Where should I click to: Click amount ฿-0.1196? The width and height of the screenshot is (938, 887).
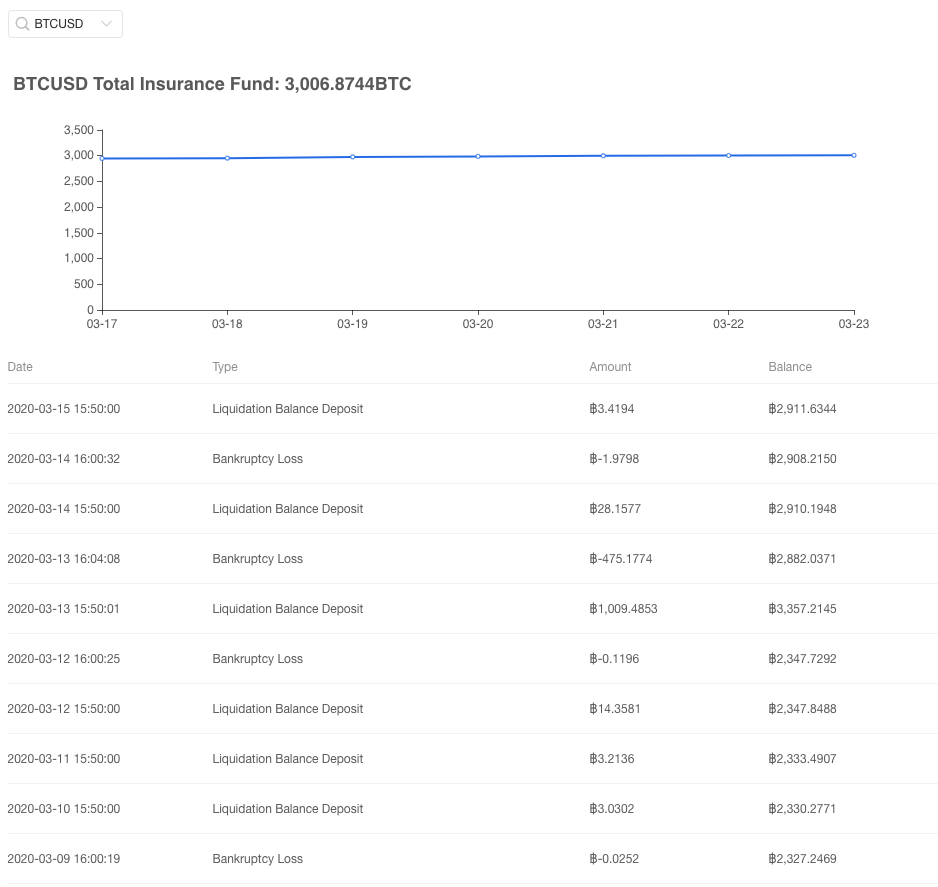point(614,659)
